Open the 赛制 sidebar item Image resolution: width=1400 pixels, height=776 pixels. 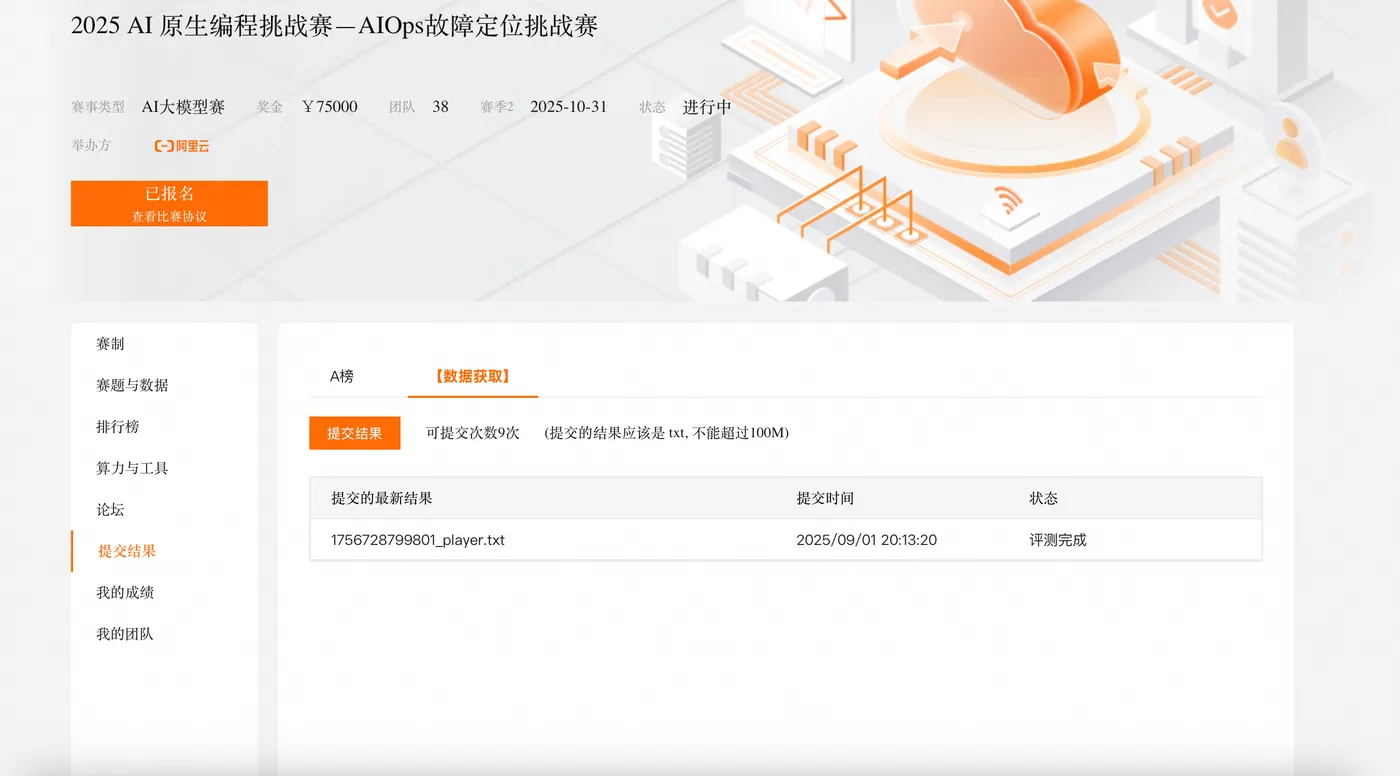(x=110, y=344)
